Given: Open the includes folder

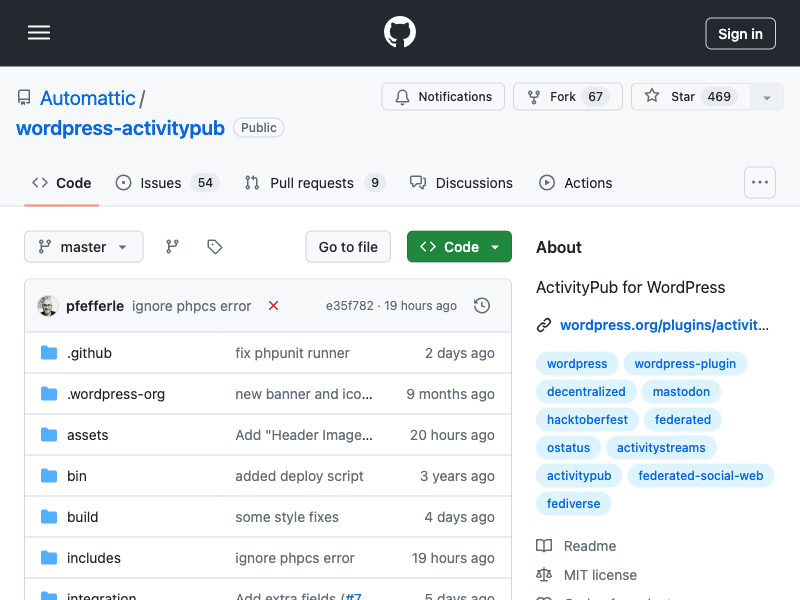Looking at the screenshot, I should tap(94, 558).
